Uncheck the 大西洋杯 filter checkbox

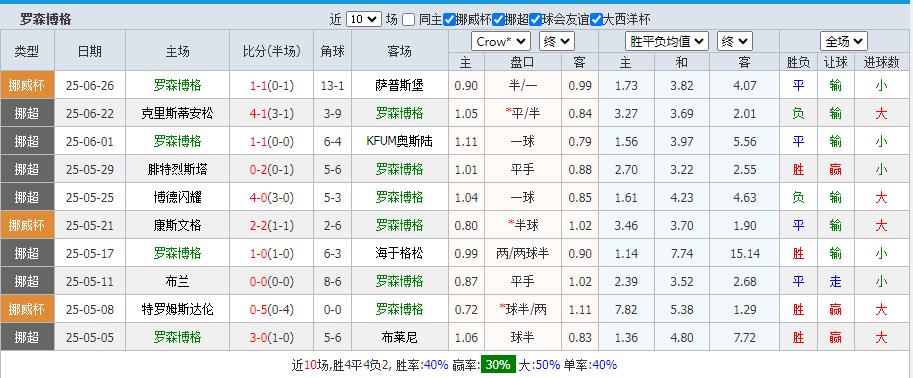(596, 19)
